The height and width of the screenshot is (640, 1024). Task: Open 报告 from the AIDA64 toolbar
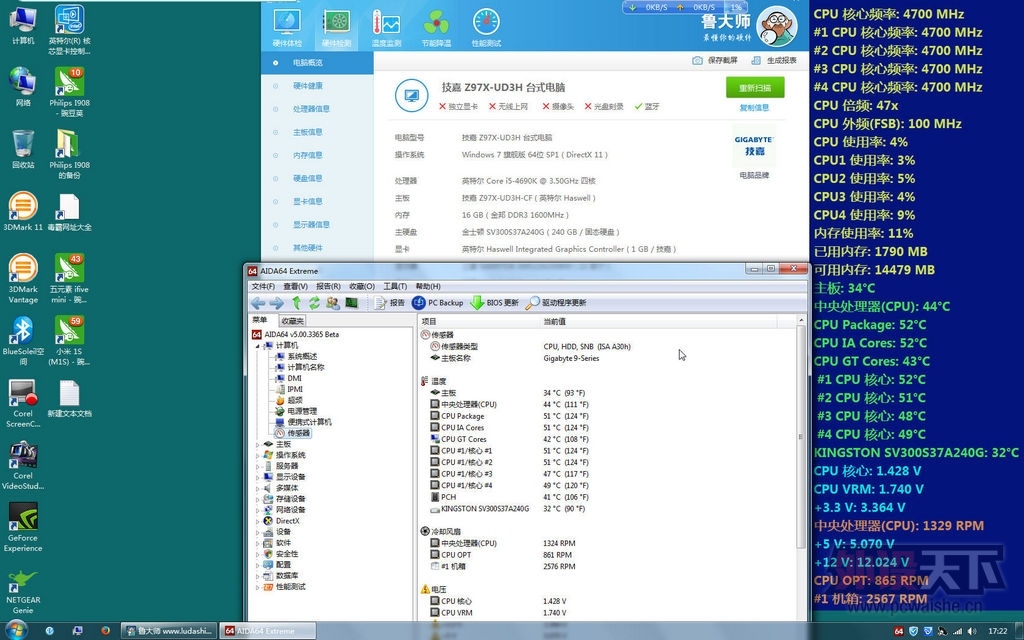pyautogui.click(x=389, y=303)
